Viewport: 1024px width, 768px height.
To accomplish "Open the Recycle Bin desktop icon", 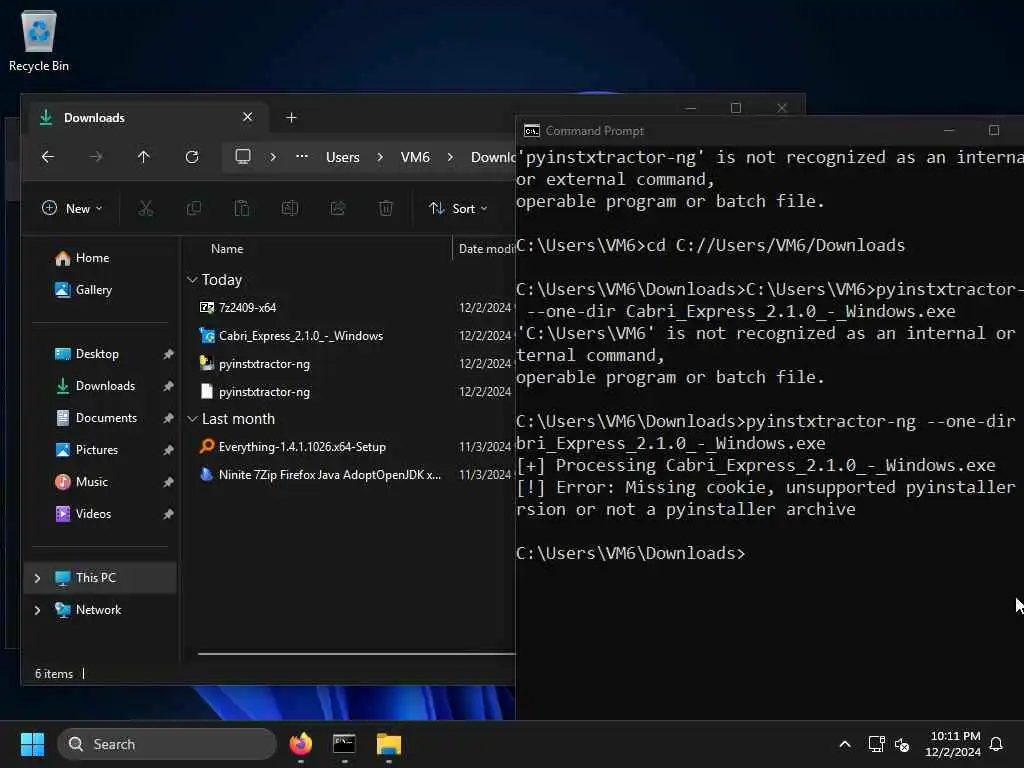I will 39,40.
